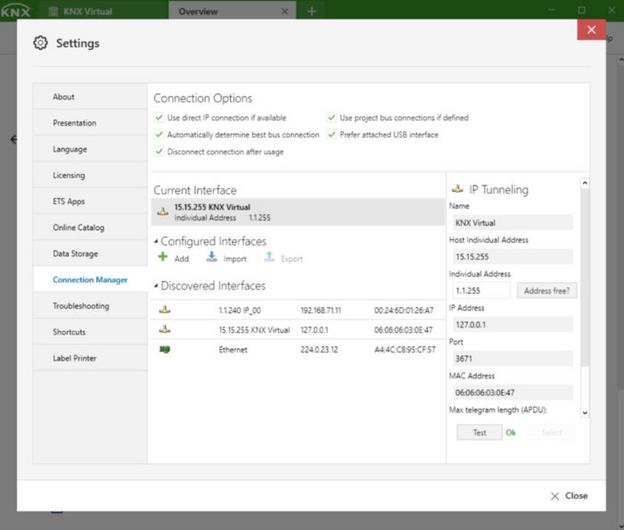The width and height of the screenshot is (624, 530).
Task: Open a new tab with plus icon
Action: pos(311,11)
